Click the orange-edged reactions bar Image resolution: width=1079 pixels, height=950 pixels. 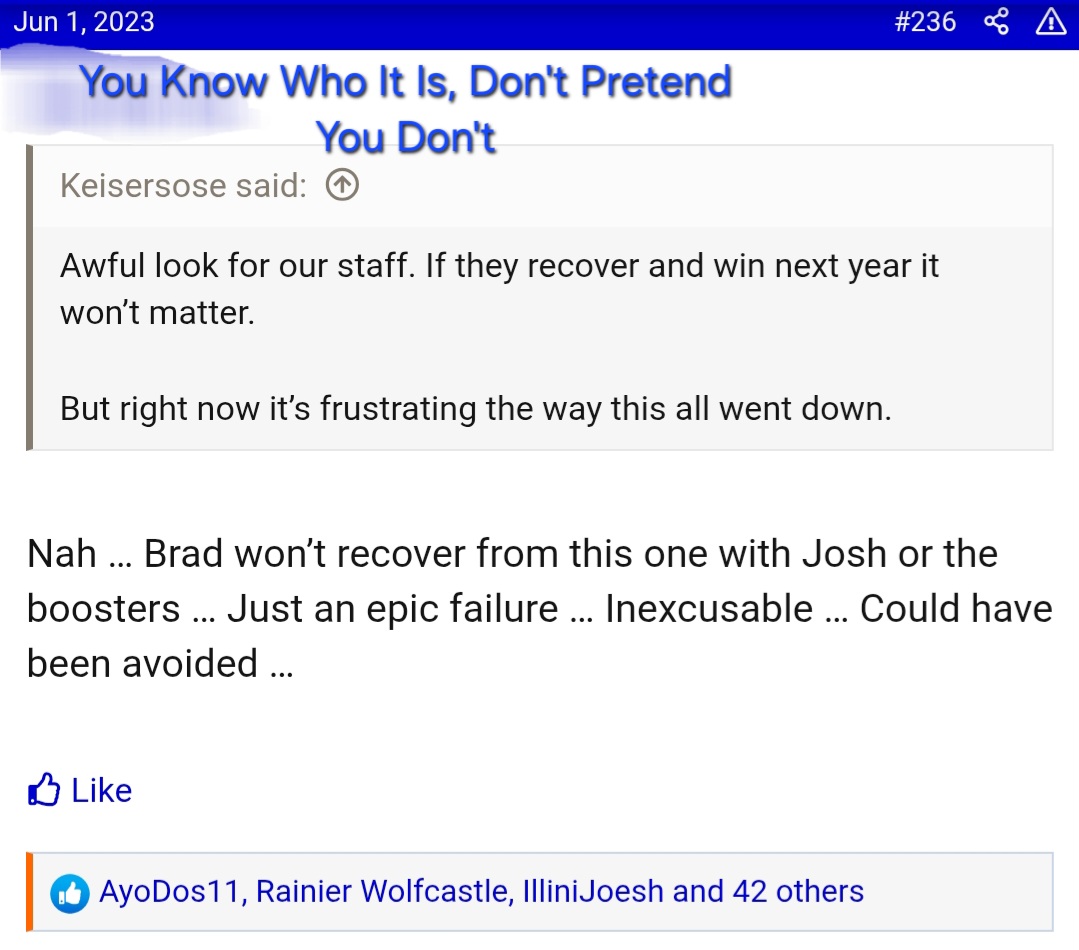coord(540,892)
